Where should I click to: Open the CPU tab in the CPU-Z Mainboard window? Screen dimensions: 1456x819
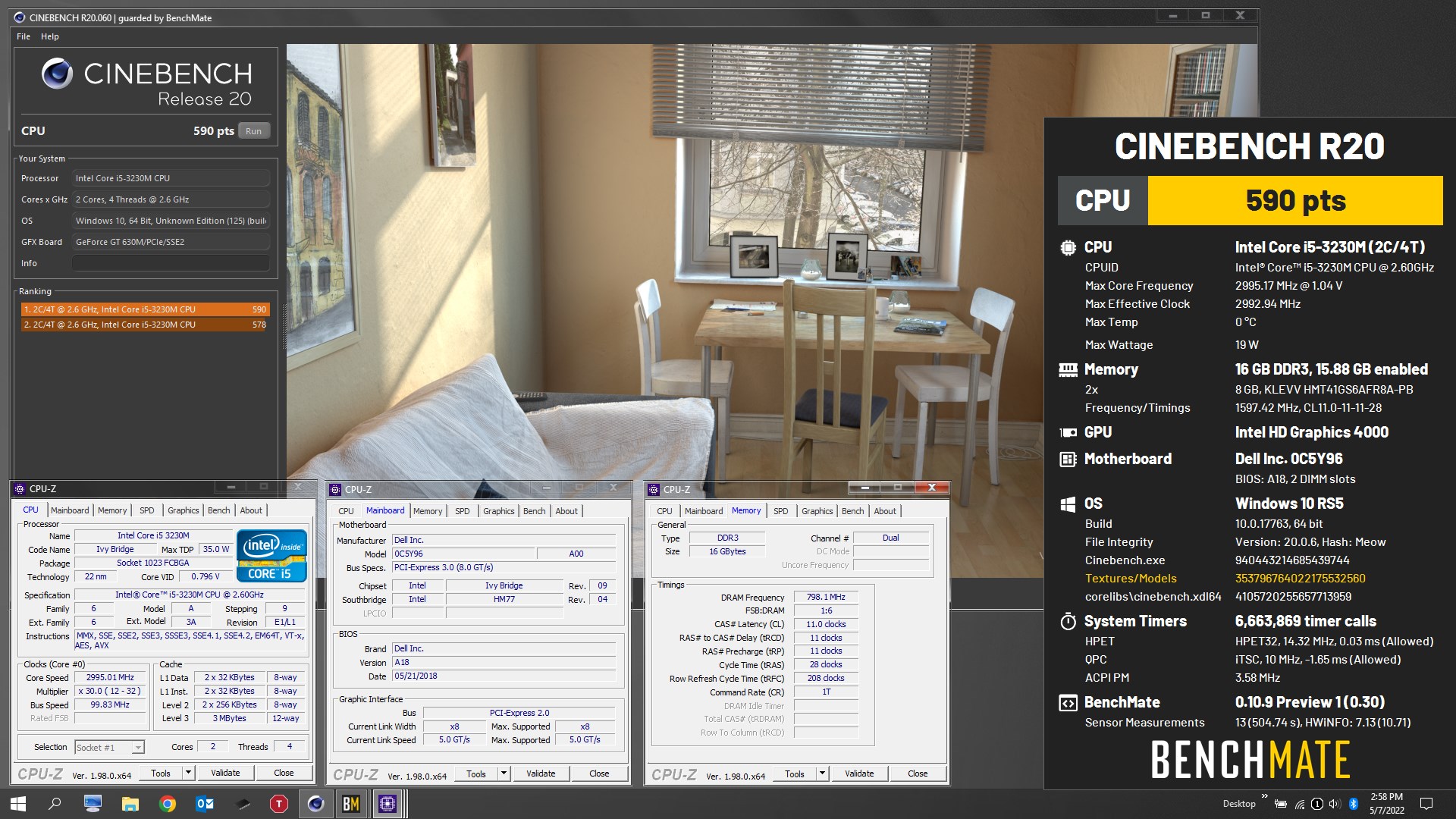346,511
